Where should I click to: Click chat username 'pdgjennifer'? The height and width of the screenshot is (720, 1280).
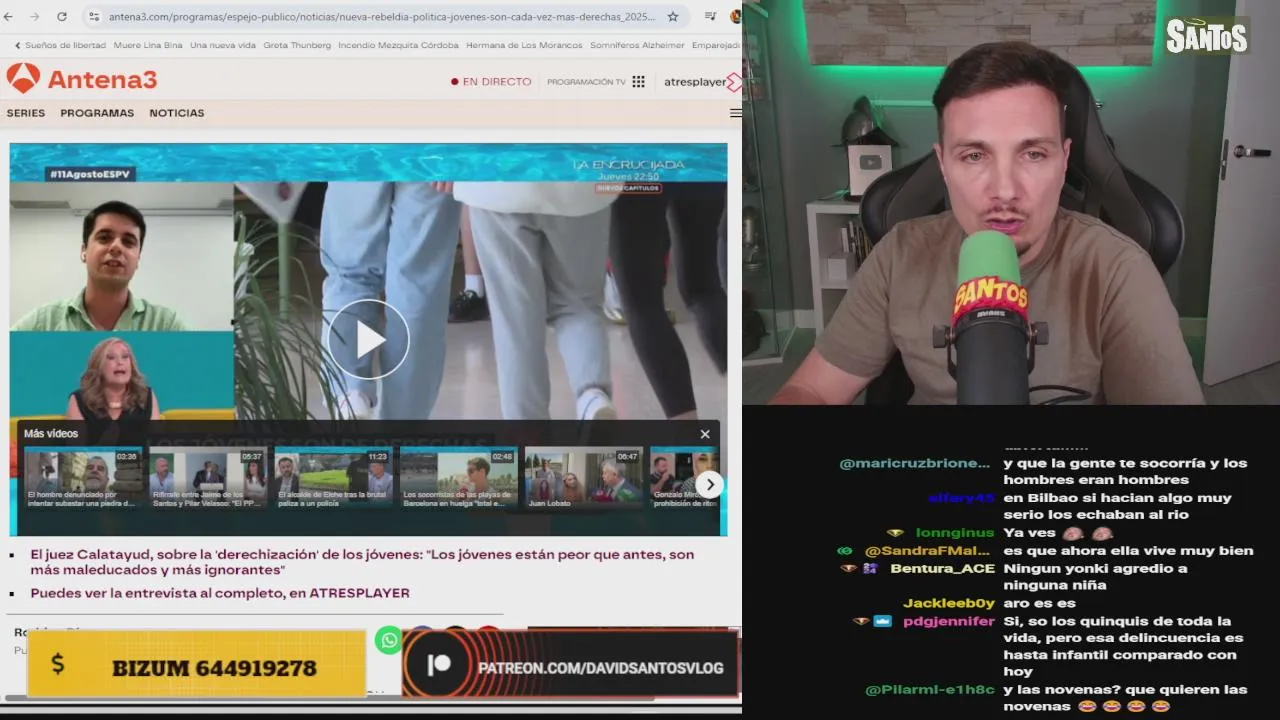949,621
